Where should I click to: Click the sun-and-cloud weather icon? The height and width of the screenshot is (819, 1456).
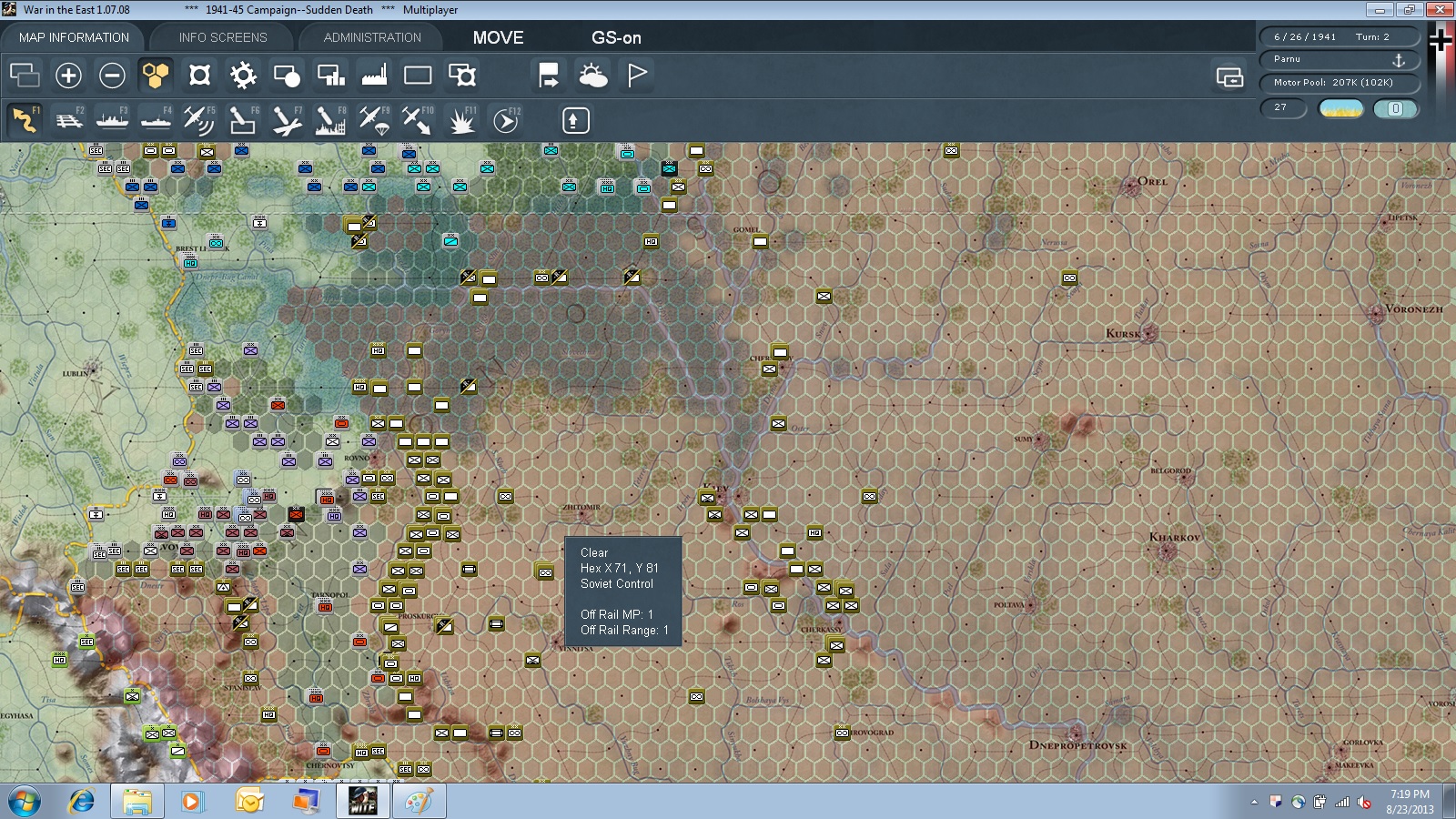[592, 75]
